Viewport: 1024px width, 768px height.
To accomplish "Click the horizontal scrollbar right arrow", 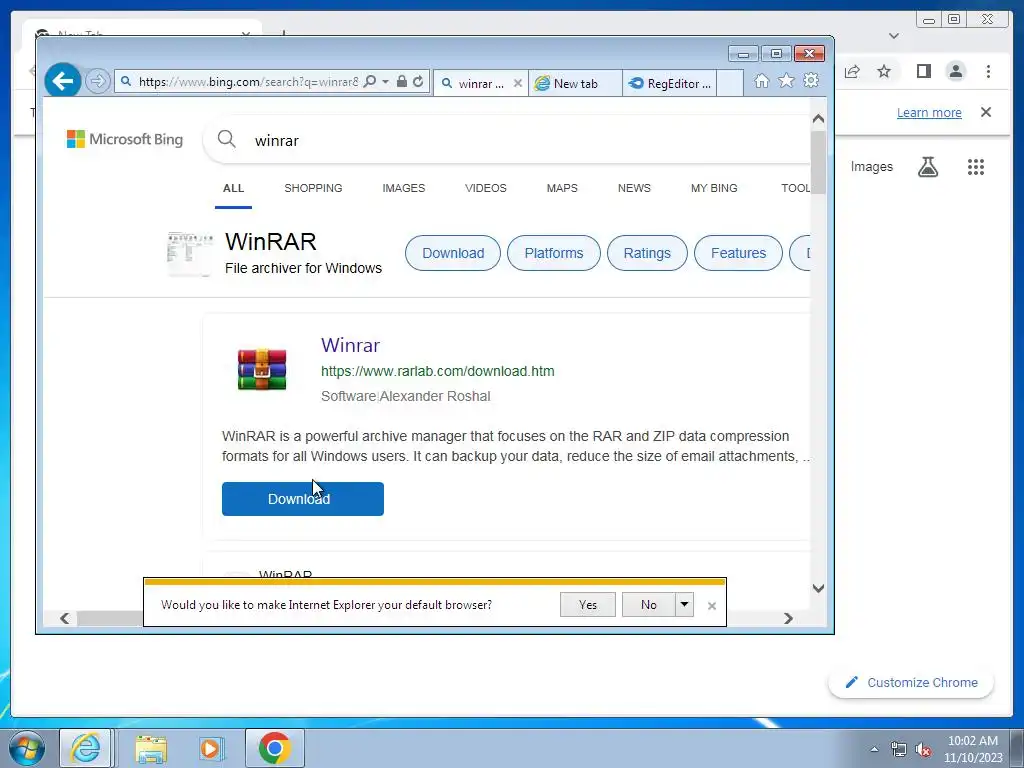I will coord(788,618).
